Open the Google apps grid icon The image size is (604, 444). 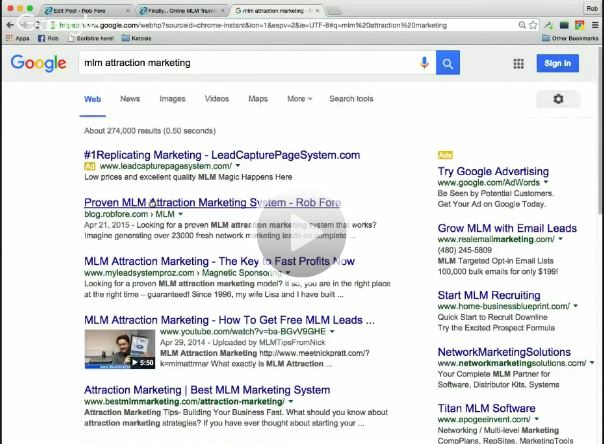coord(518,64)
